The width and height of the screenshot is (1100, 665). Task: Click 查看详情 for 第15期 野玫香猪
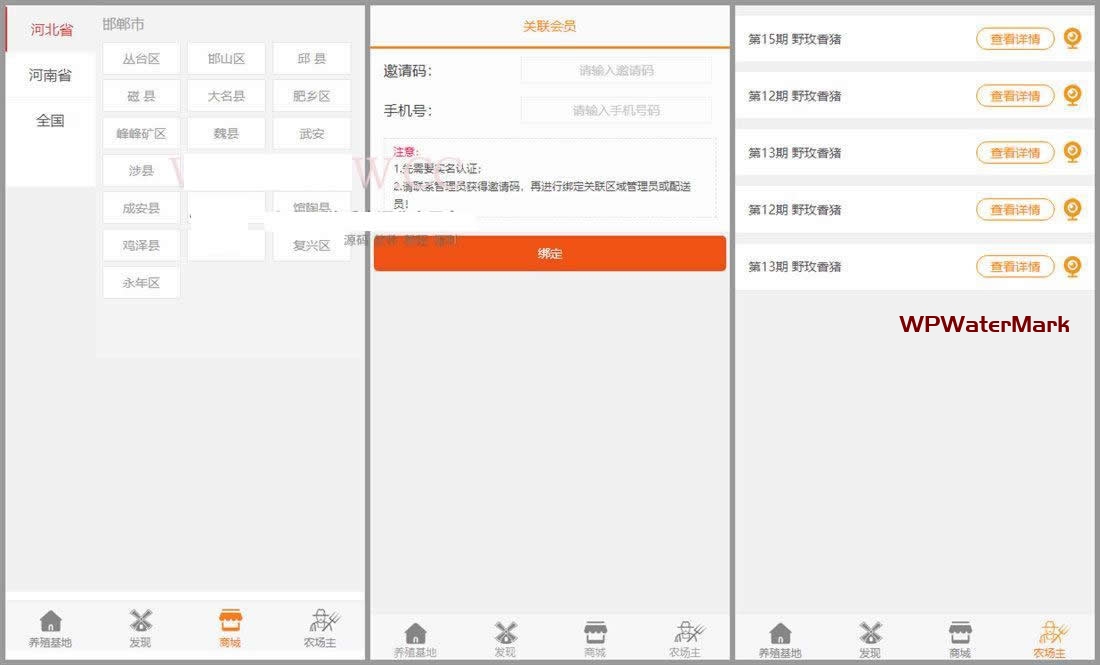pyautogui.click(x=1015, y=39)
